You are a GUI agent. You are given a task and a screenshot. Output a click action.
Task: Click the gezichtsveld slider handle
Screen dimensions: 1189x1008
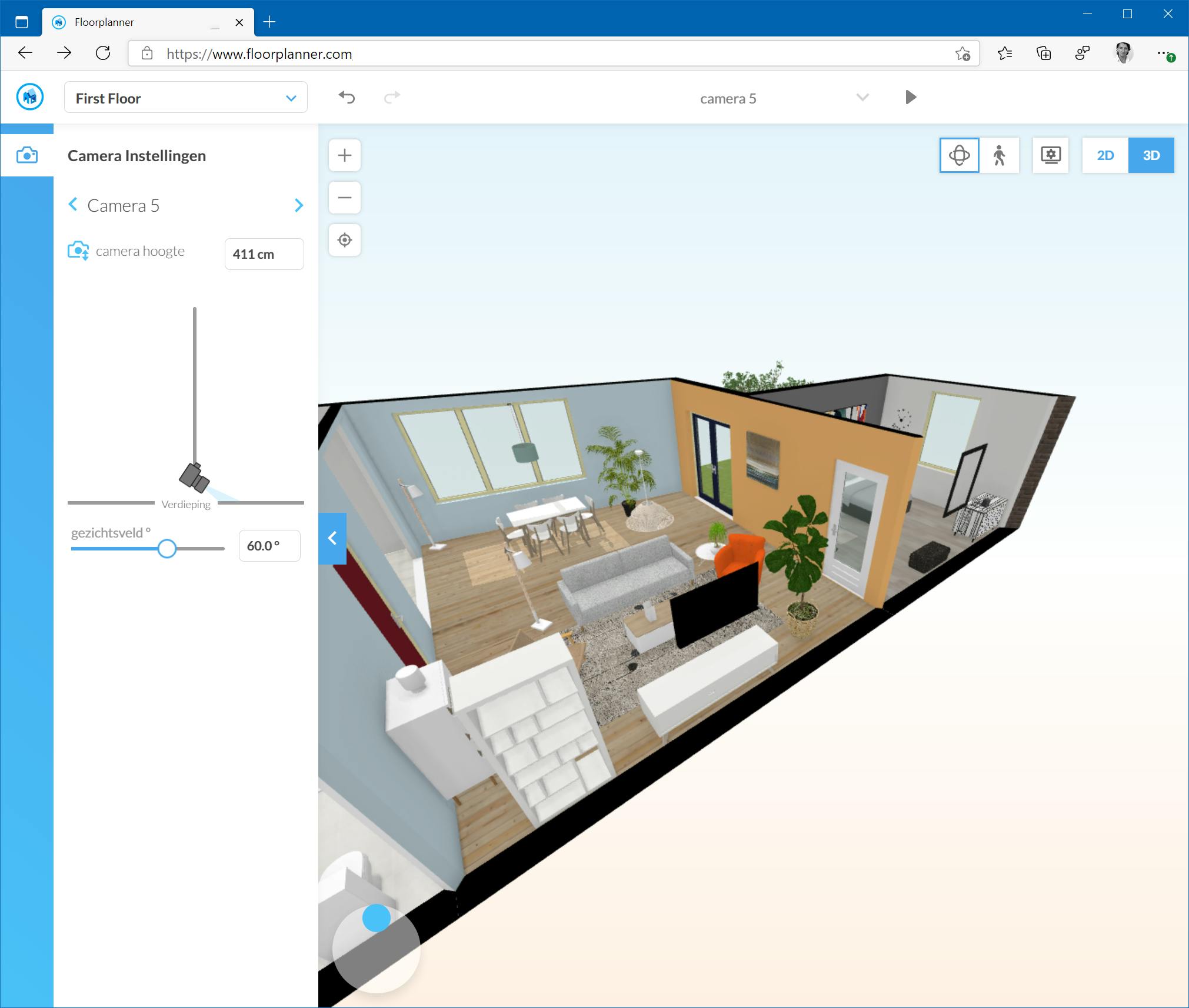coord(167,548)
